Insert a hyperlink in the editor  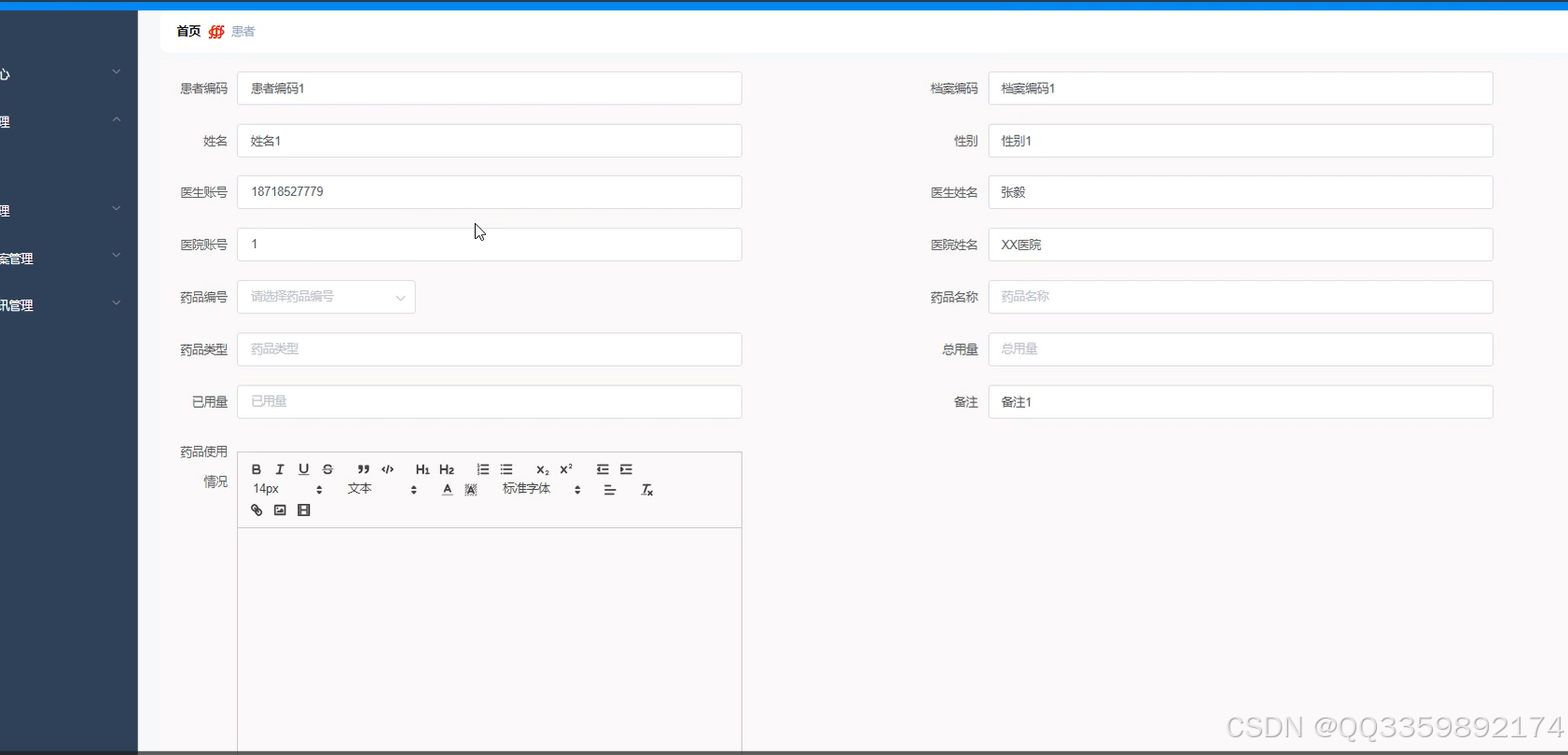click(257, 510)
